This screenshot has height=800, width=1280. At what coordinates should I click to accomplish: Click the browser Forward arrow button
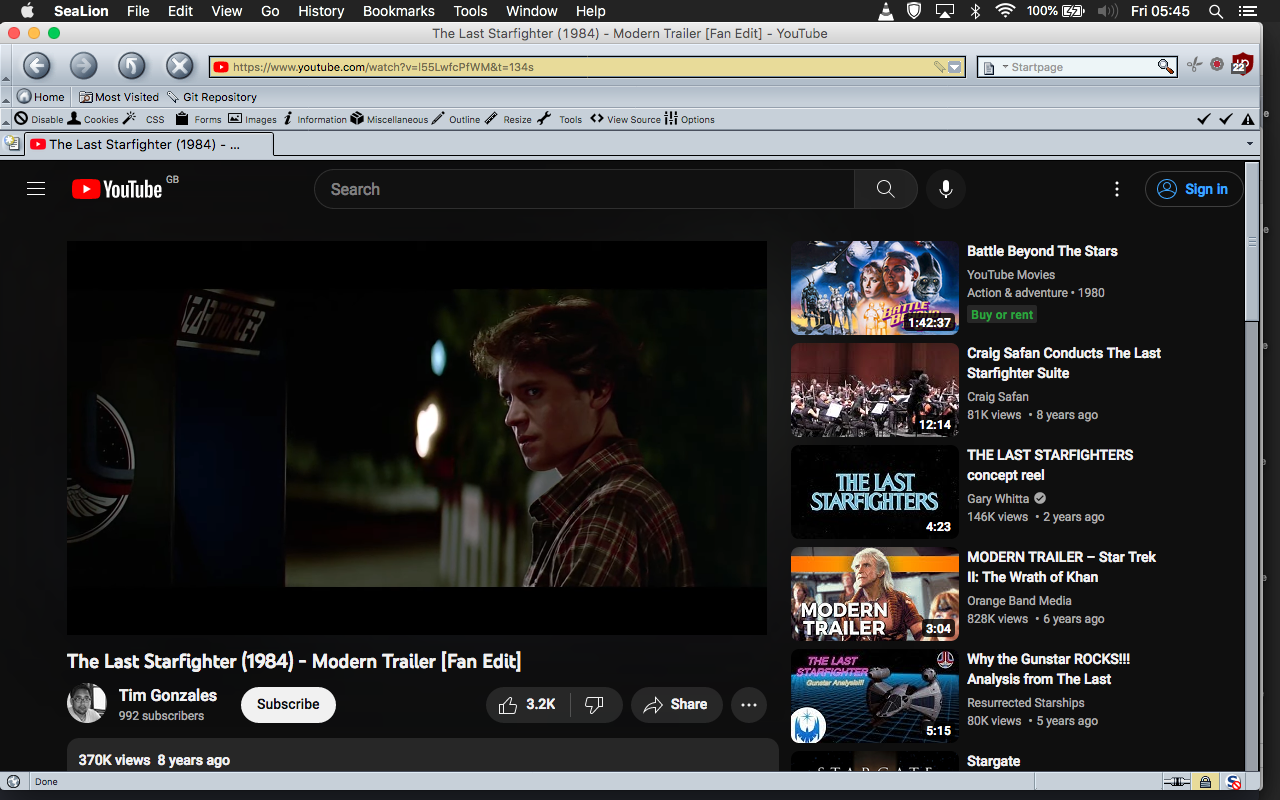pos(84,67)
